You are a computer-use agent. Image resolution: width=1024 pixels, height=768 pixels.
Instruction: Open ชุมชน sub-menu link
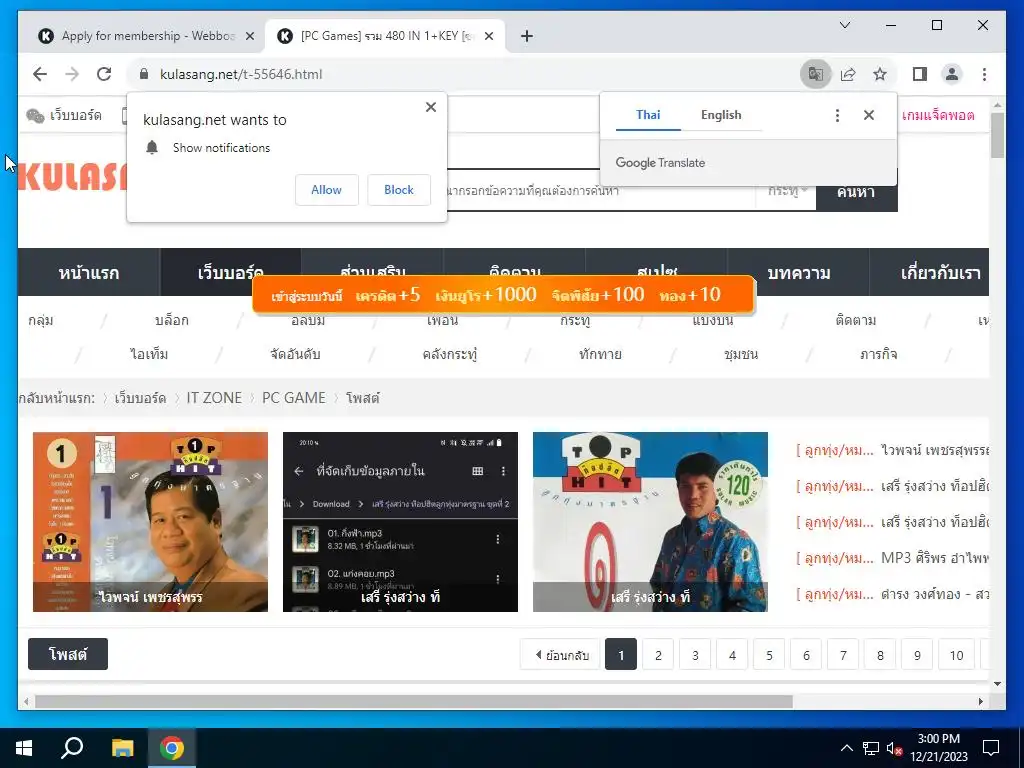point(741,354)
